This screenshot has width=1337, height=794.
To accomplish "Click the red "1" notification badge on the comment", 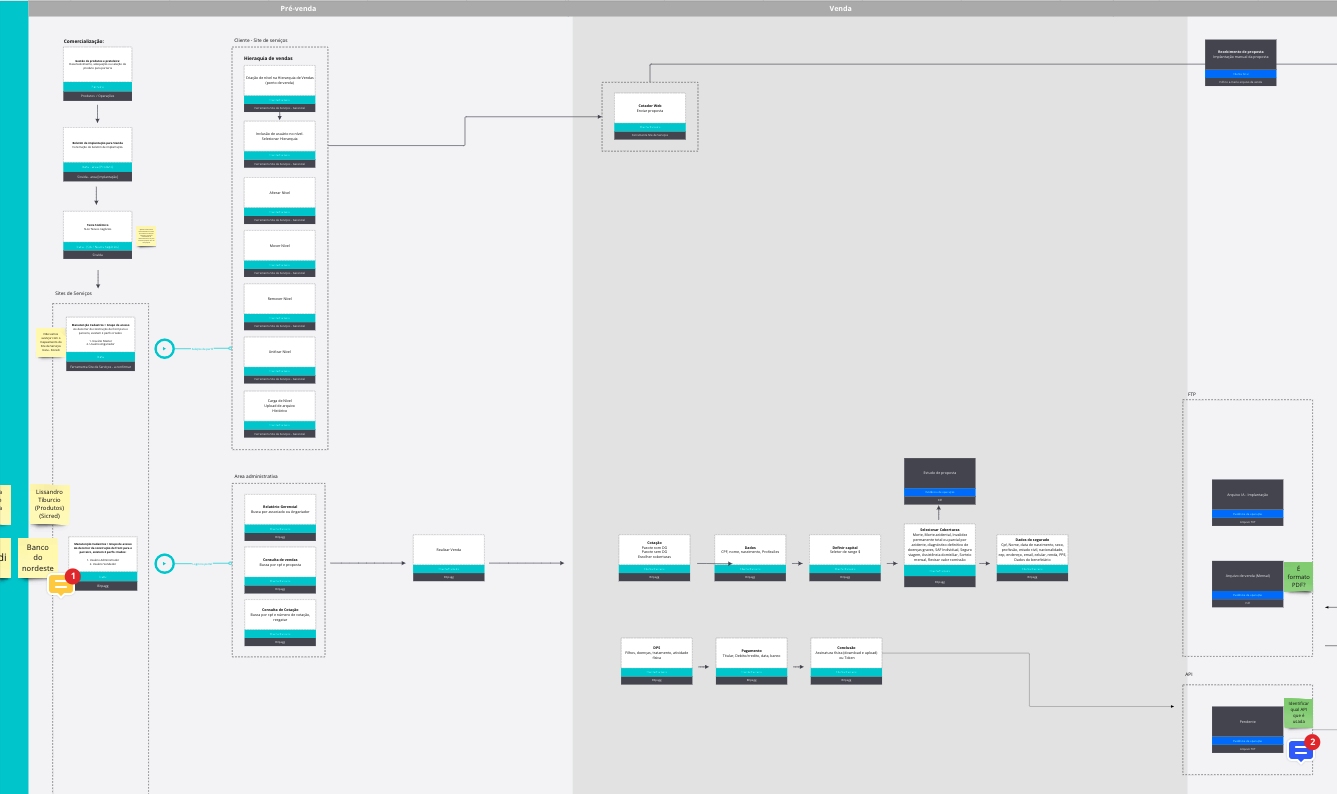I will tap(71, 574).
